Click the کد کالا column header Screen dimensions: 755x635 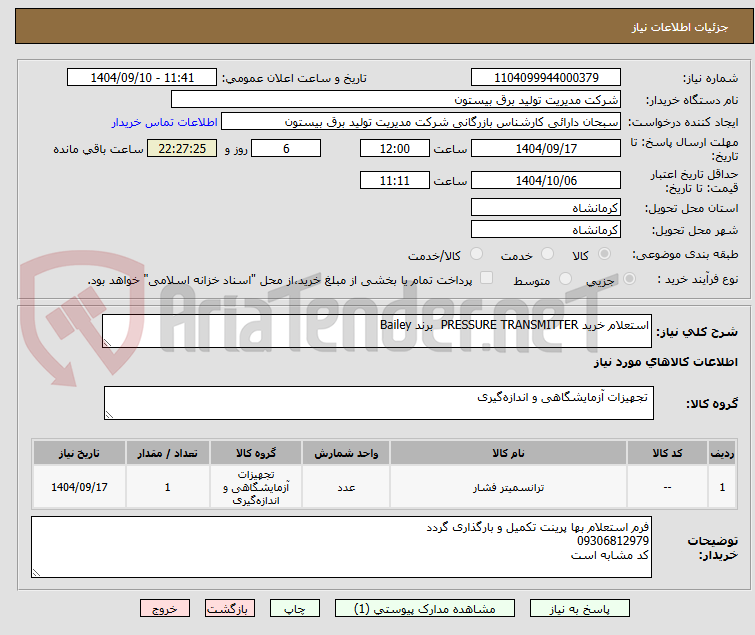pyautogui.click(x=667, y=453)
